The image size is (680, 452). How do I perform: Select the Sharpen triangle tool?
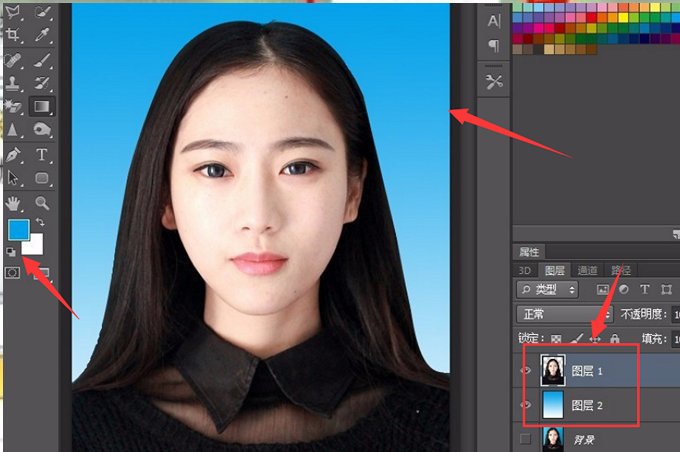[x=13, y=129]
